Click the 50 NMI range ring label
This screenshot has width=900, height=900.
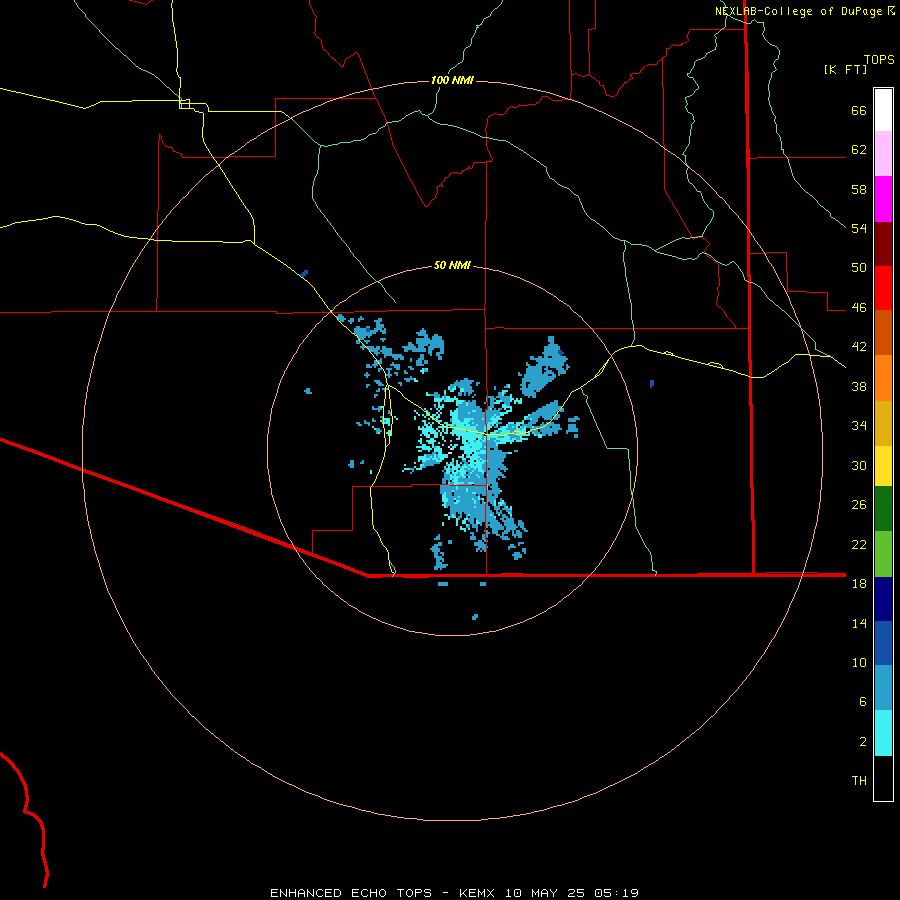[x=452, y=265]
